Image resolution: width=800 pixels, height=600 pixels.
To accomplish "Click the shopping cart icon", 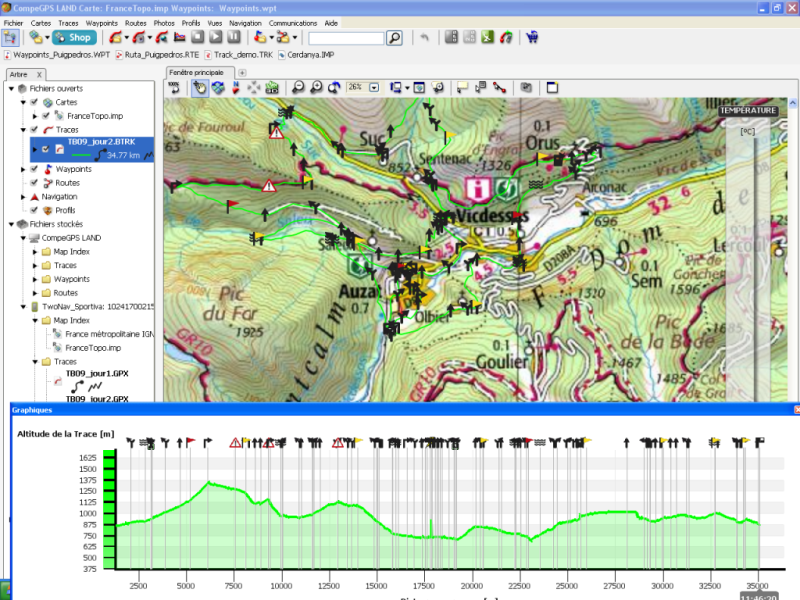I will tap(532, 37).
